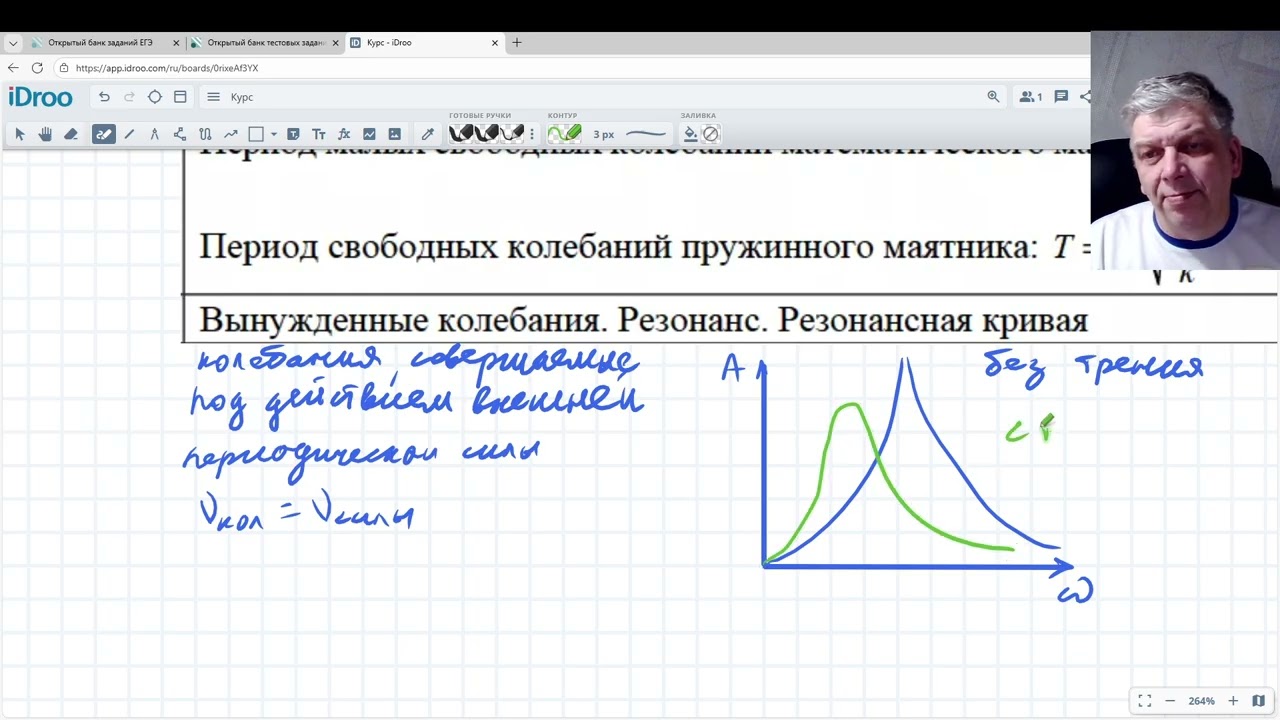Select the compass tool
The height and width of the screenshot is (720, 1280).
pyautogui.click(x=154, y=134)
